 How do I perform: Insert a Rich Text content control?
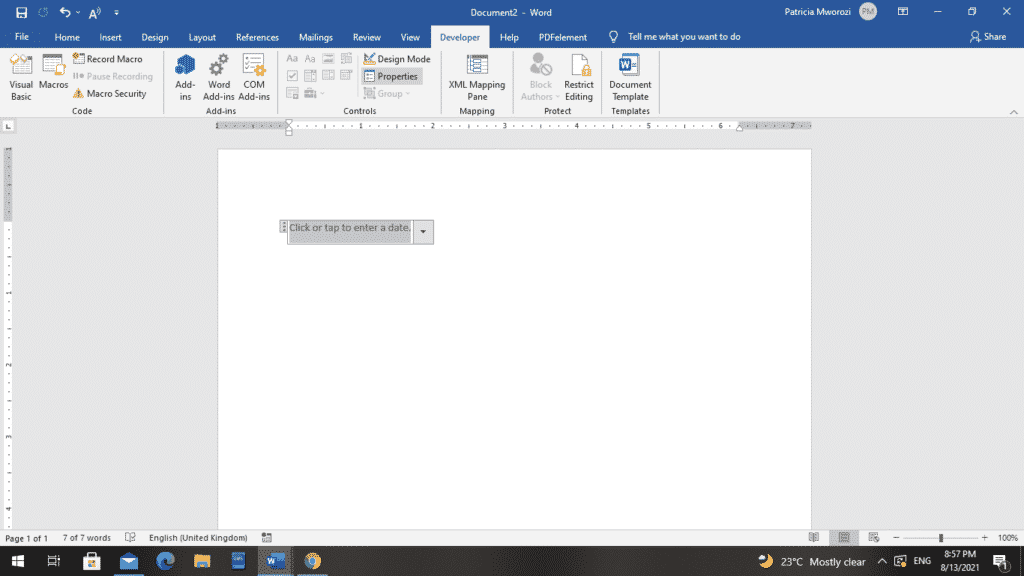click(x=292, y=58)
